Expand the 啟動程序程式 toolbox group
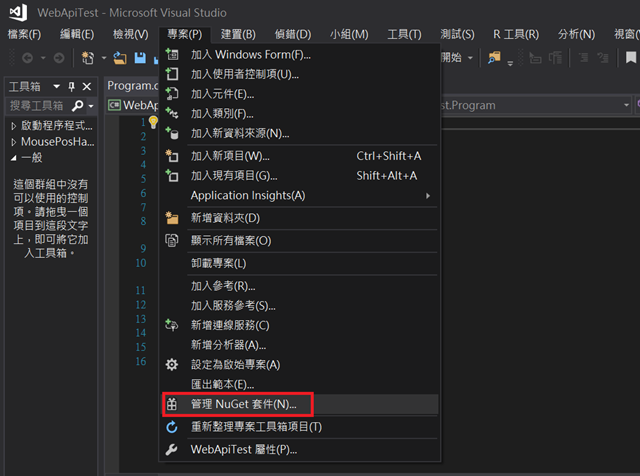 tap(14, 126)
